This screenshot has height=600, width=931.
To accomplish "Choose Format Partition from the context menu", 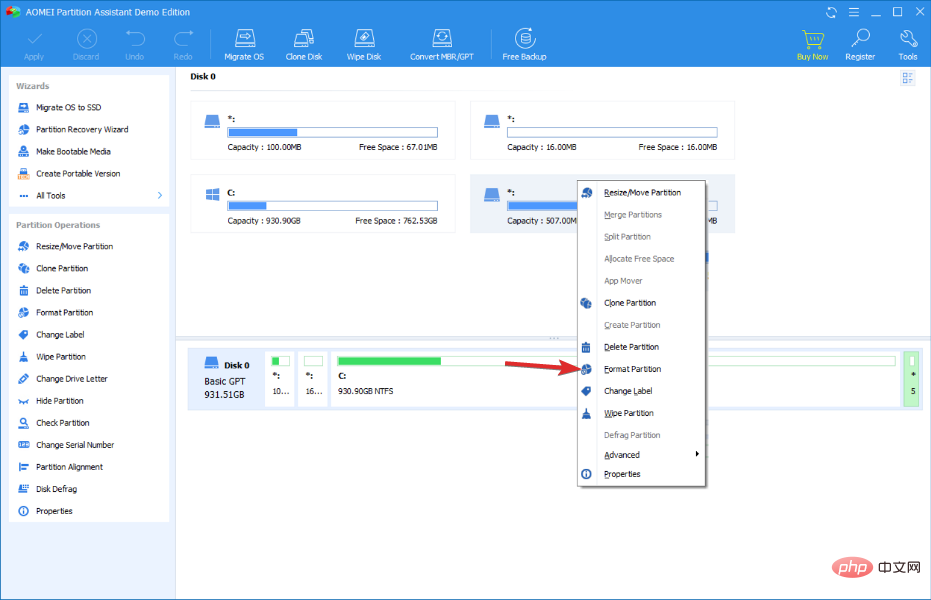I will click(x=632, y=369).
